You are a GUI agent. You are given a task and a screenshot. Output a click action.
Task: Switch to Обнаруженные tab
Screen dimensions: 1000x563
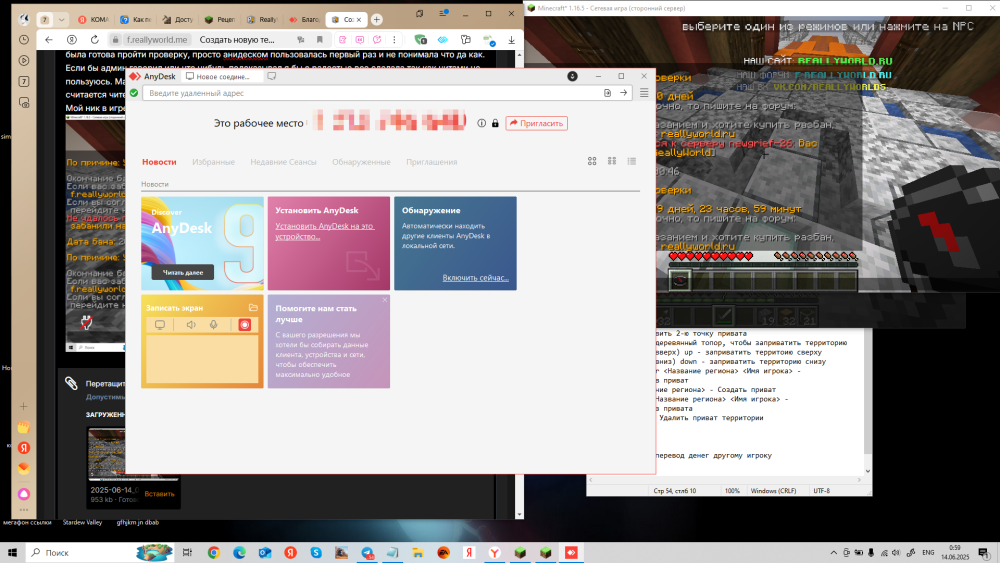[361, 162]
